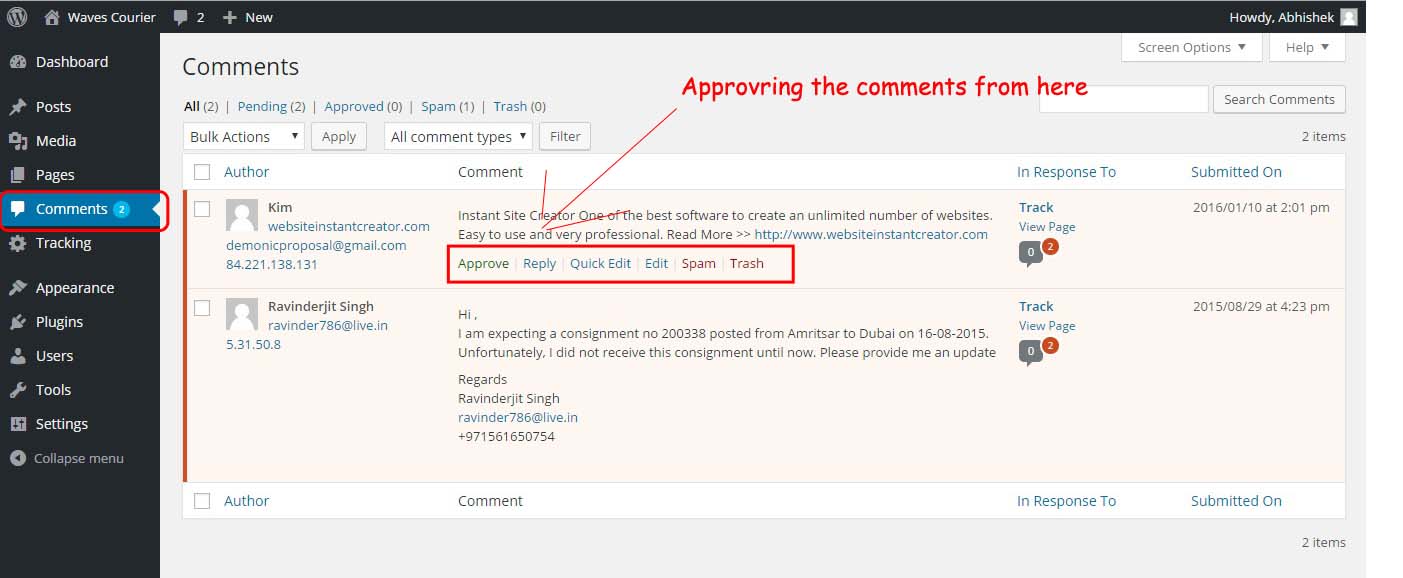
Task: Open the comments bubble in admin bar
Action: [180, 18]
